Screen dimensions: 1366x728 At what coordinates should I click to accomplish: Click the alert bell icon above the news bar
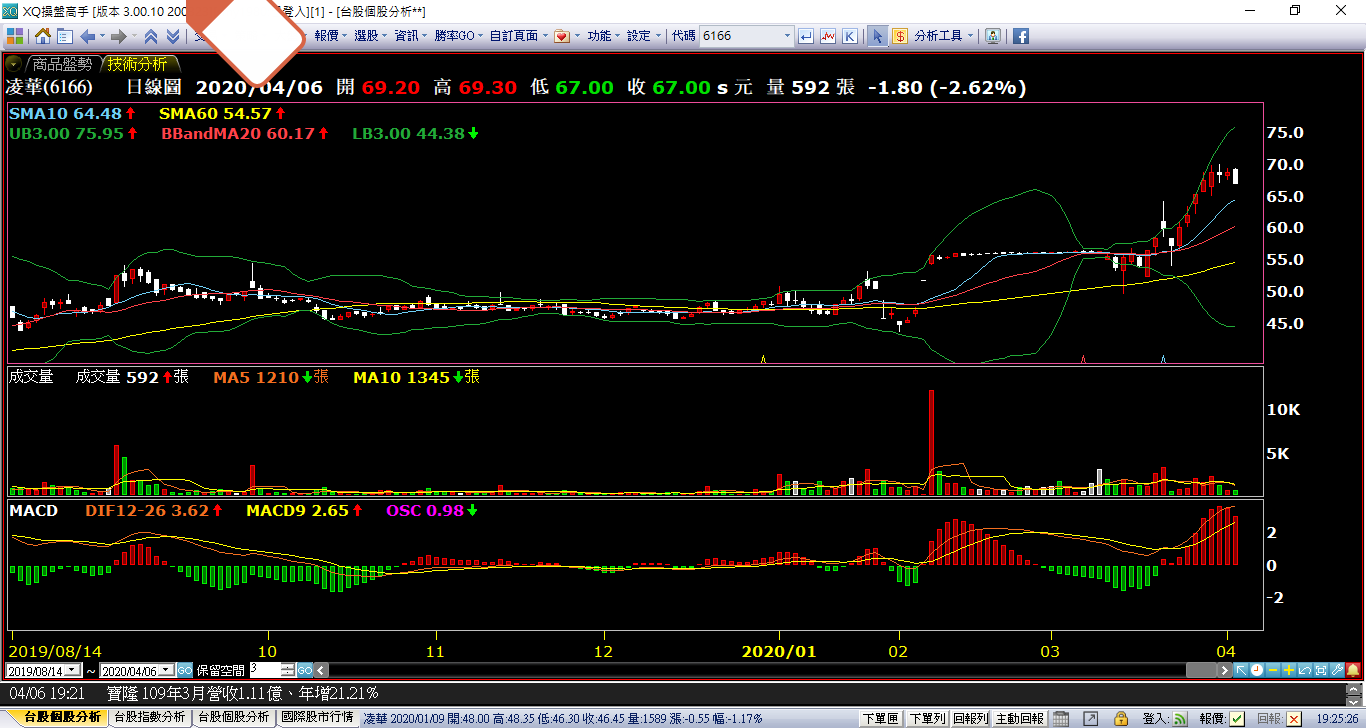tap(1353, 670)
